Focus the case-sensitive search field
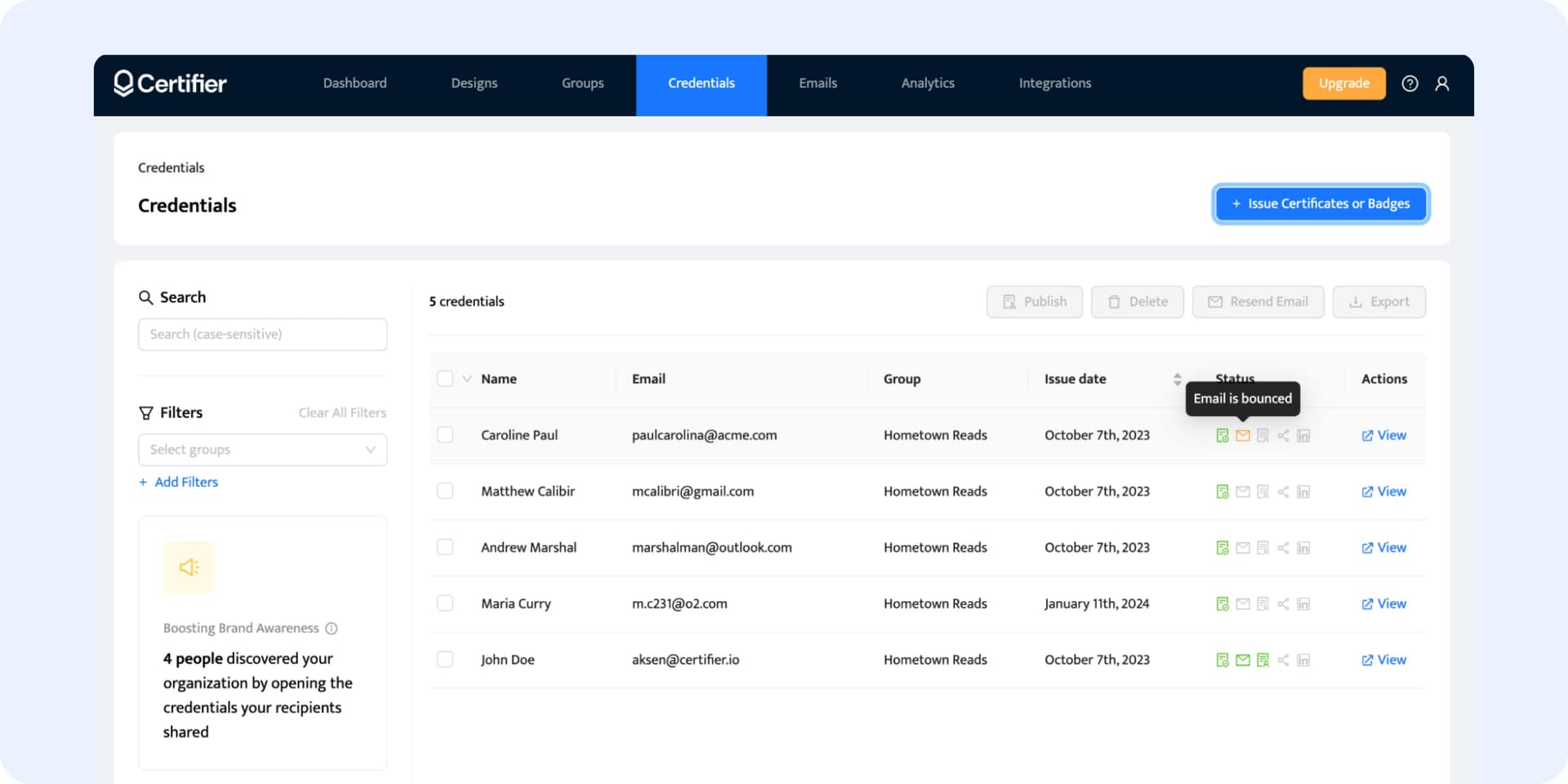 click(262, 335)
